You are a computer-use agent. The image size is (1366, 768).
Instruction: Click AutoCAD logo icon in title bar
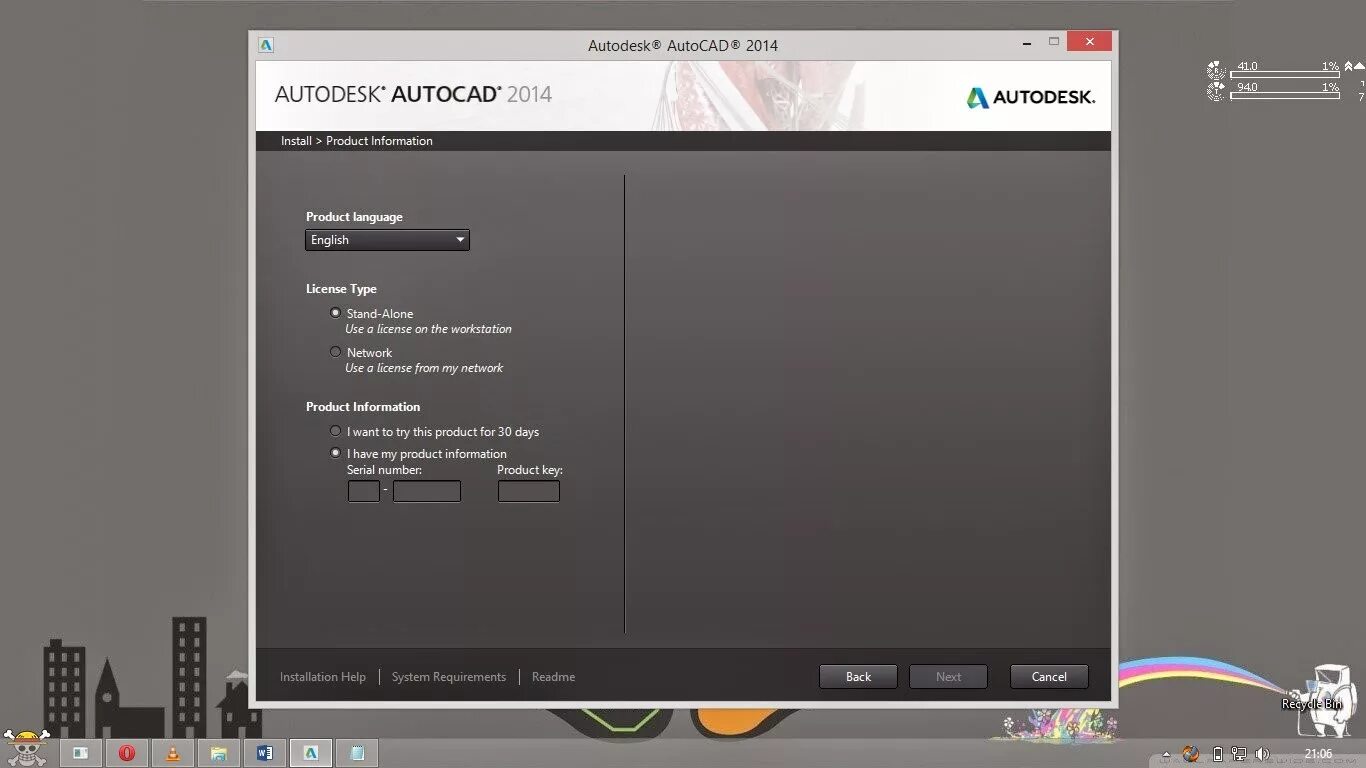coord(265,45)
